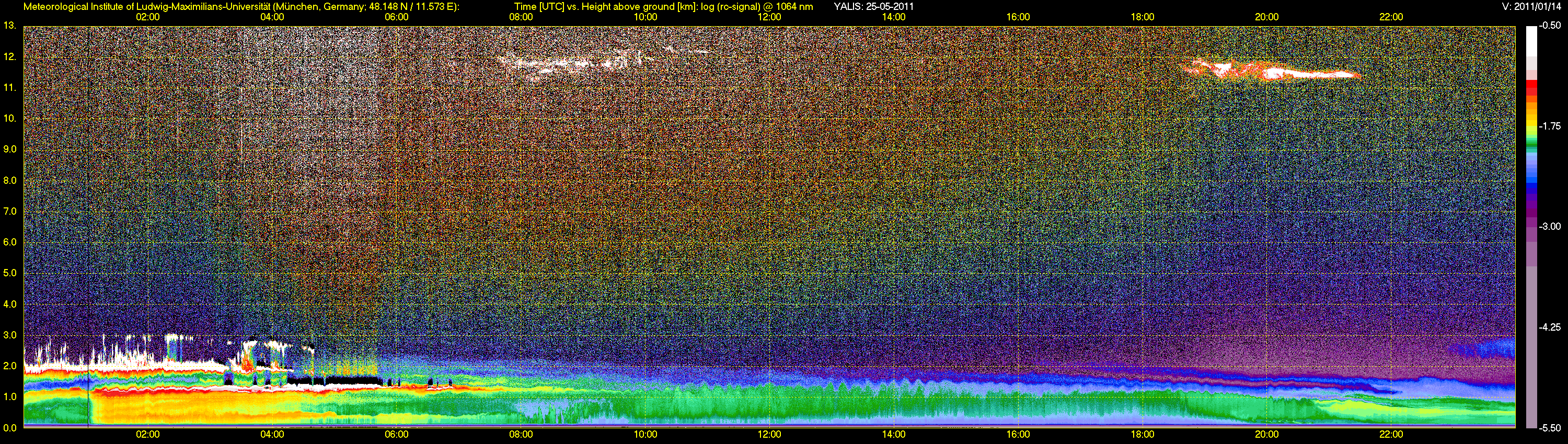Click the 2.0 height axis label

tap(10, 366)
